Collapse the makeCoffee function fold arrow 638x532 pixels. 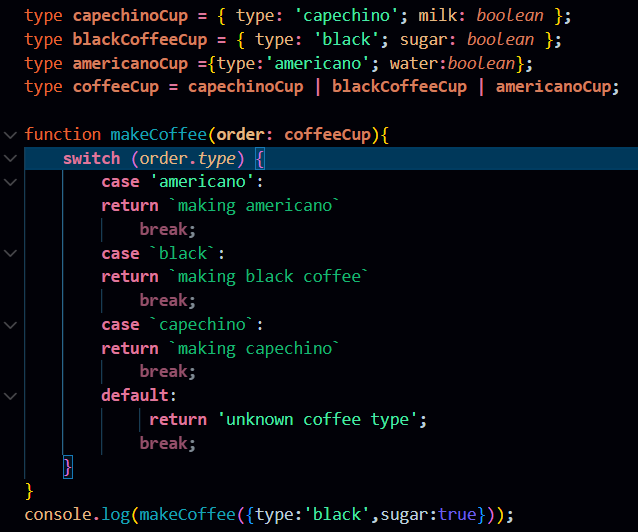(10, 135)
